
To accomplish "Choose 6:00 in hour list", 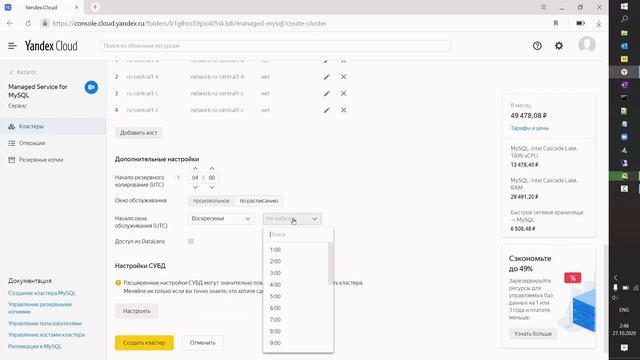I will pos(296,308).
